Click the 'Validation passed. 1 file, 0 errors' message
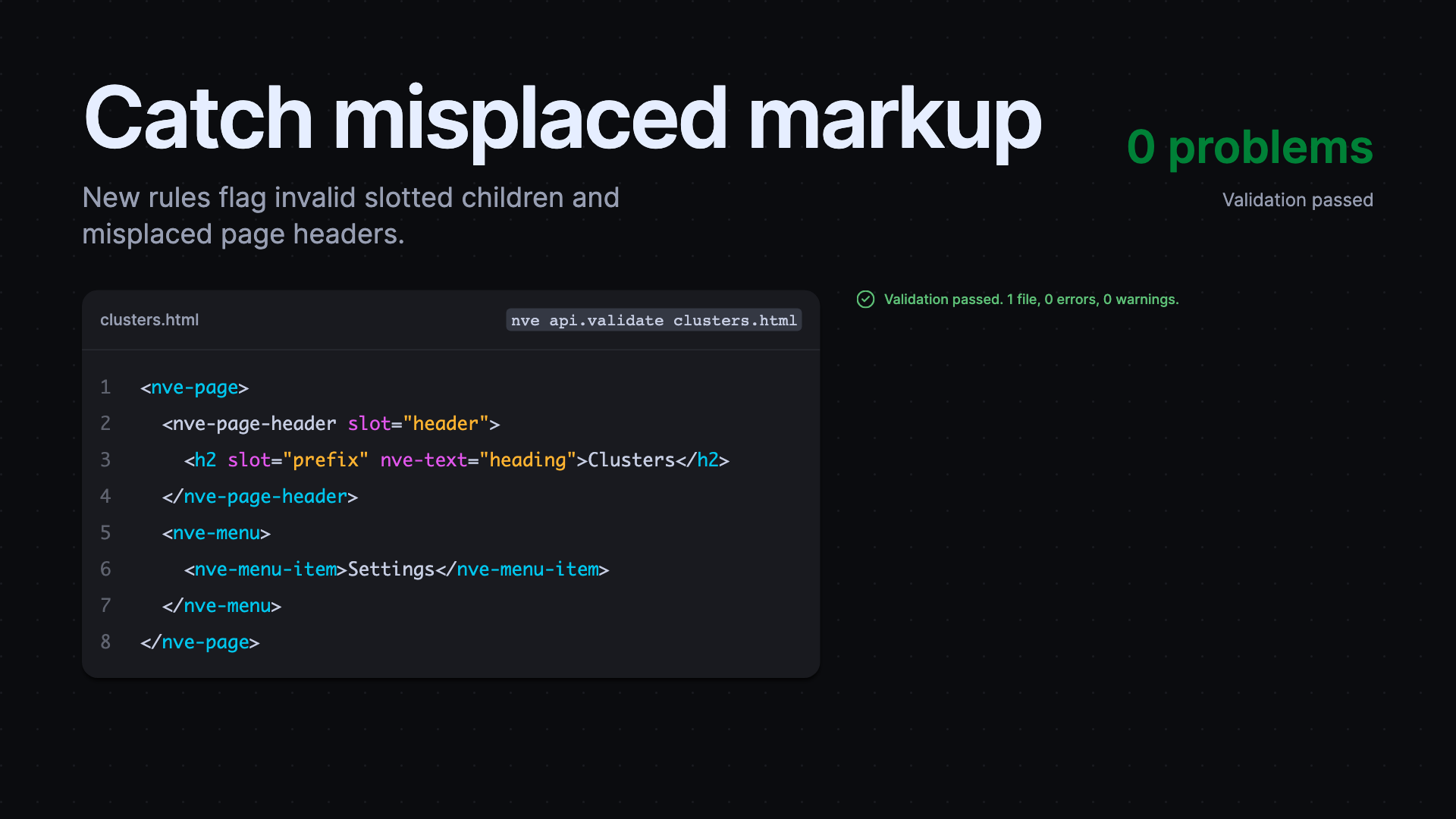 tap(1031, 300)
